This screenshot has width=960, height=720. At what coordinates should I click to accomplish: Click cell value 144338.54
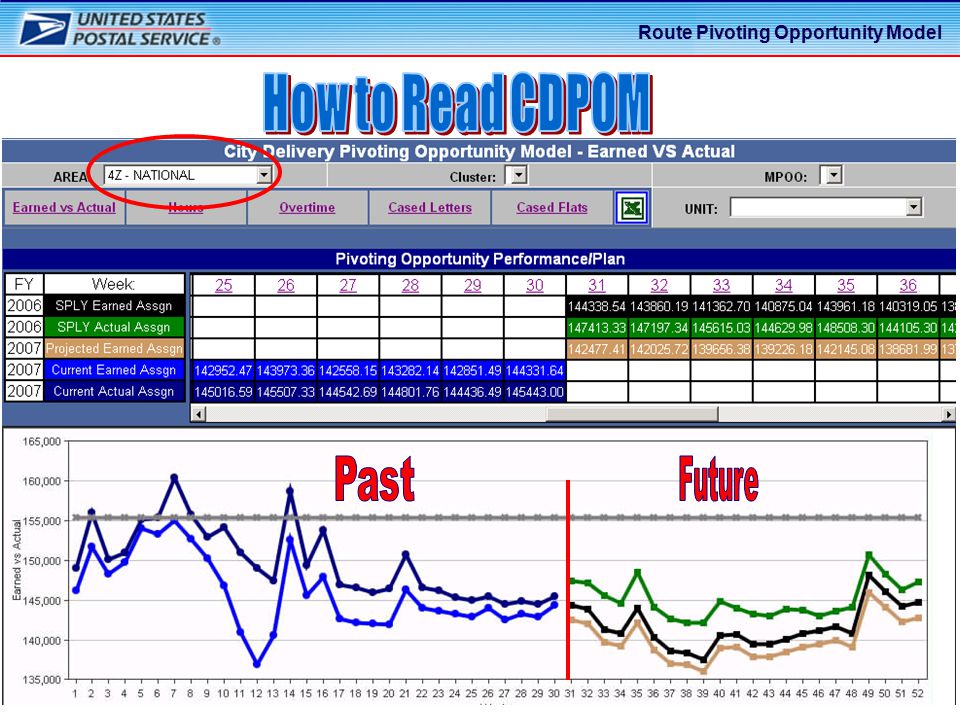coord(597,306)
